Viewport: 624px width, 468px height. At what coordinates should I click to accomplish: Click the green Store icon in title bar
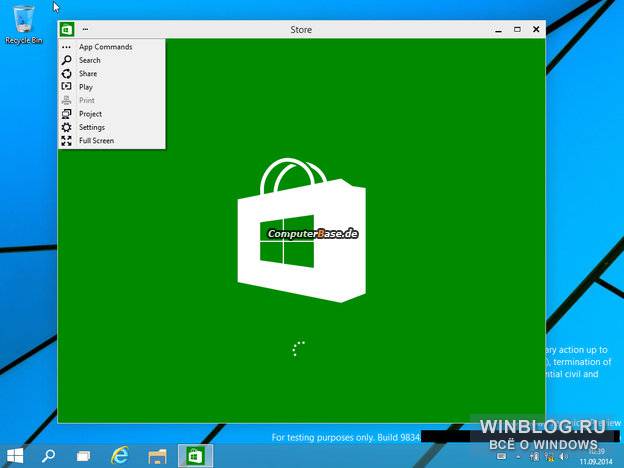67,29
